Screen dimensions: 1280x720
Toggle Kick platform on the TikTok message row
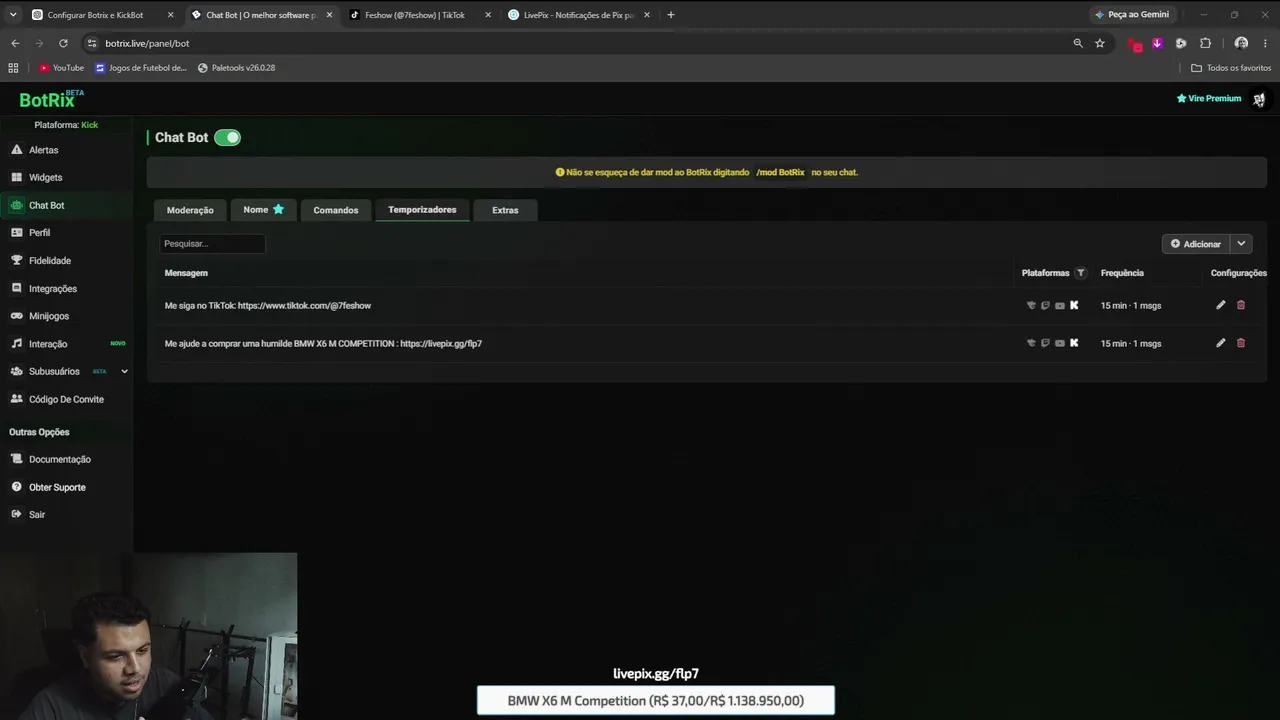1074,305
